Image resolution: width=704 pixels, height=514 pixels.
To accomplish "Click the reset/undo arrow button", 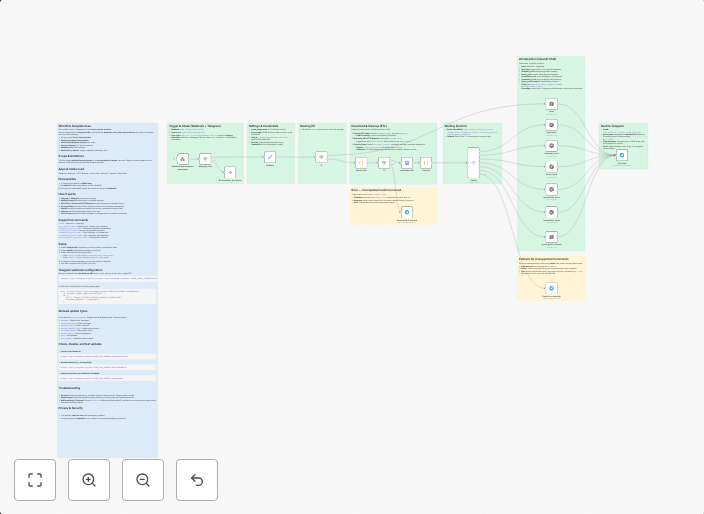I will pos(197,480).
